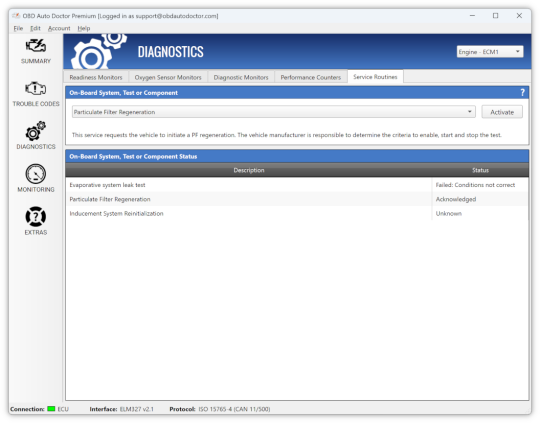This screenshot has width=540, height=423.
Task: Open the Extras lifebuoy section
Action: (36, 221)
